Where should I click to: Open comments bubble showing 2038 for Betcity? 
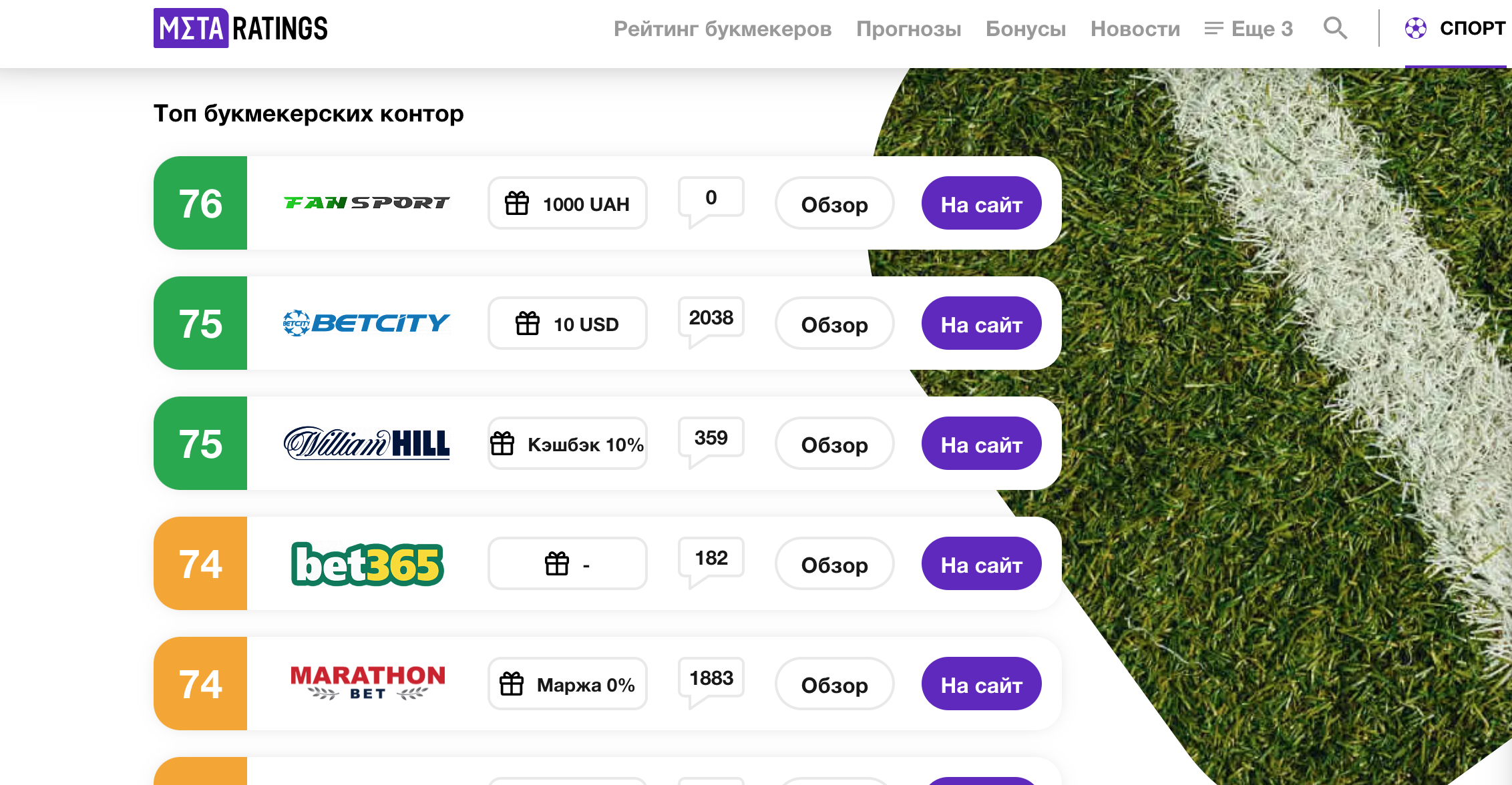711,322
